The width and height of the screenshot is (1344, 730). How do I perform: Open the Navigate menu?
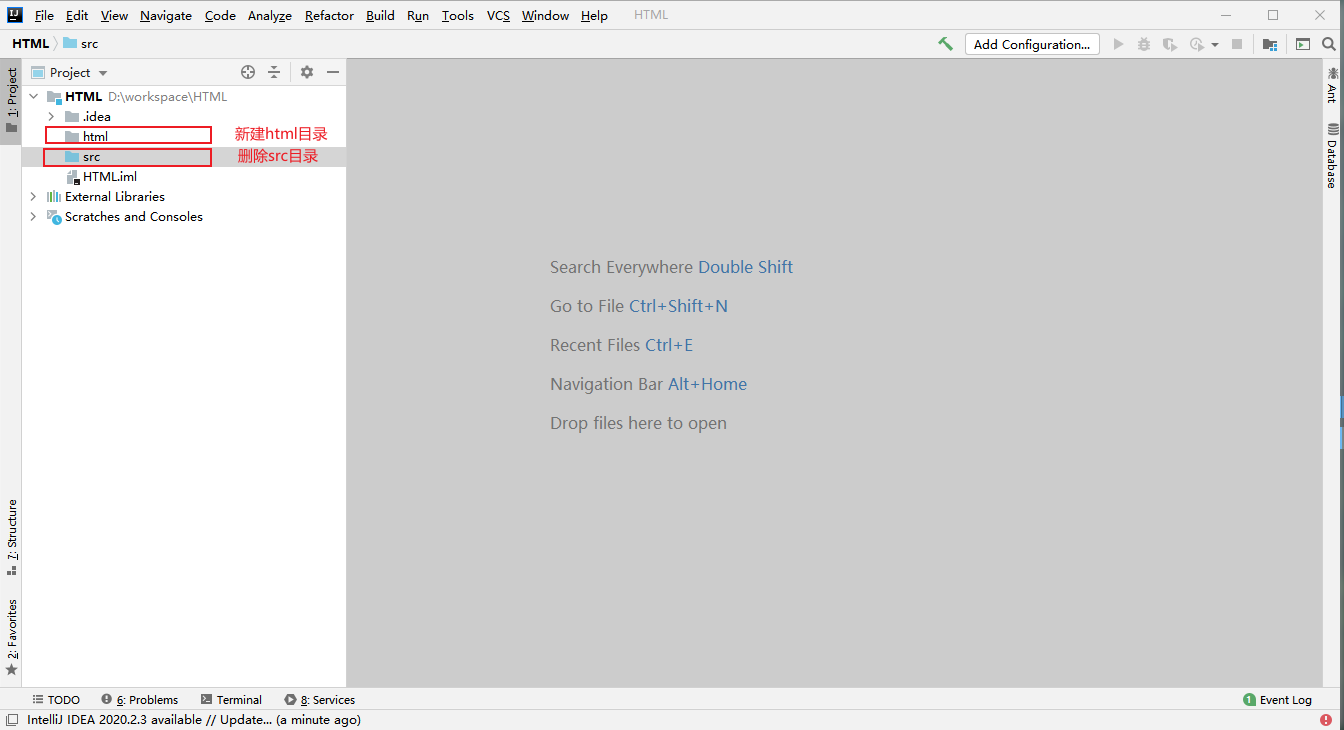pyautogui.click(x=166, y=15)
